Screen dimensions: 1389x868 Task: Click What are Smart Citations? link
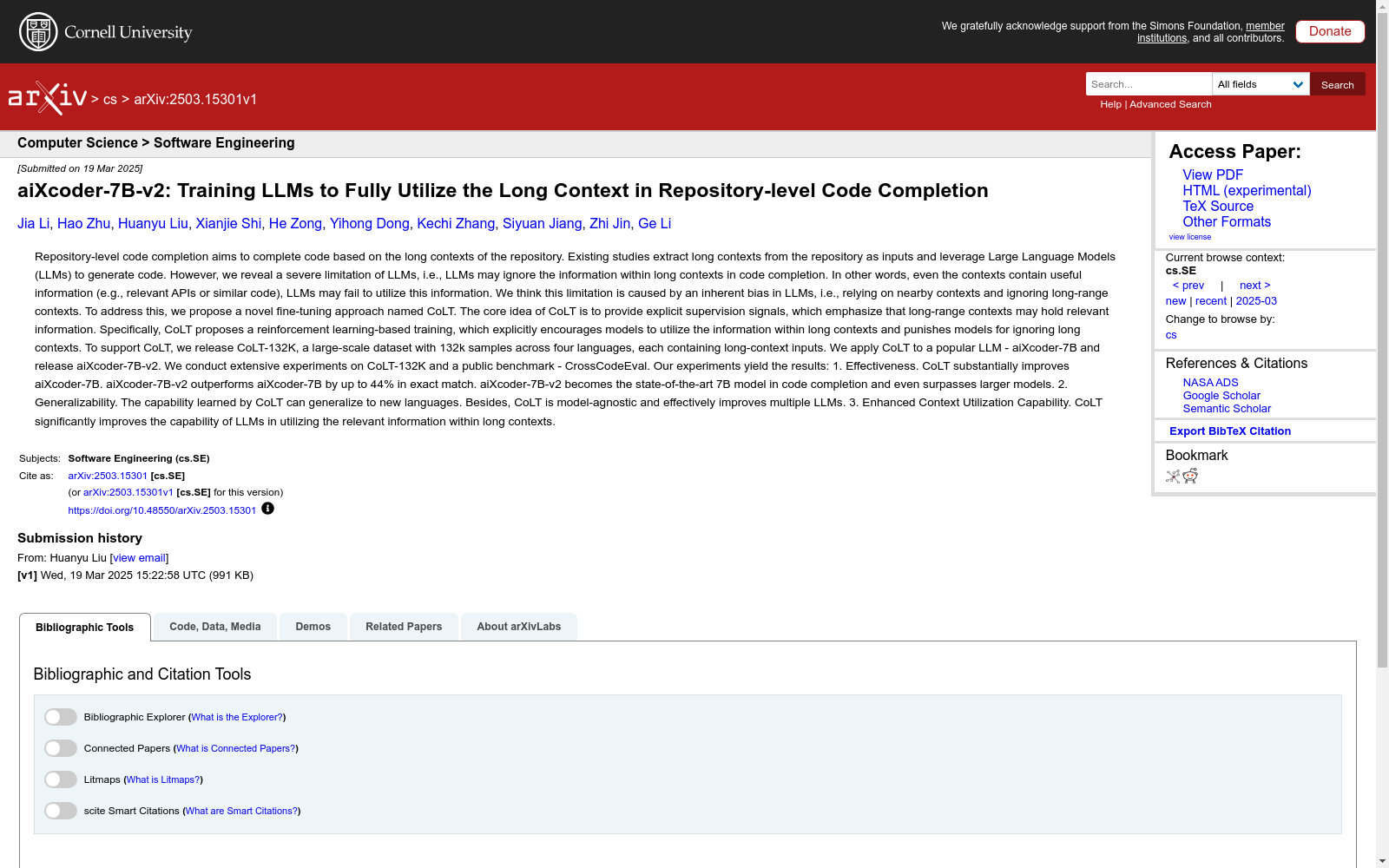241,811
